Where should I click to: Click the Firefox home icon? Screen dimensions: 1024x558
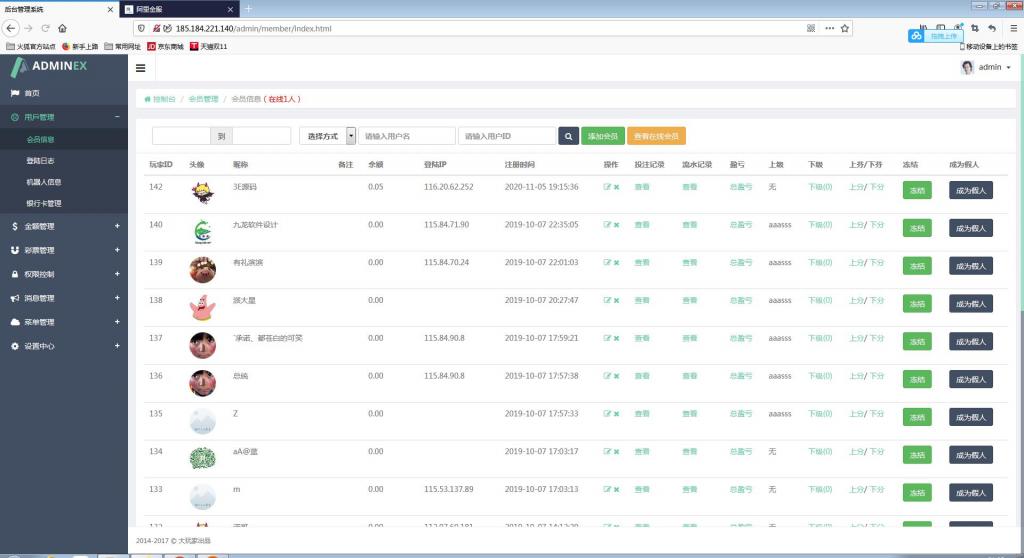coord(62,28)
